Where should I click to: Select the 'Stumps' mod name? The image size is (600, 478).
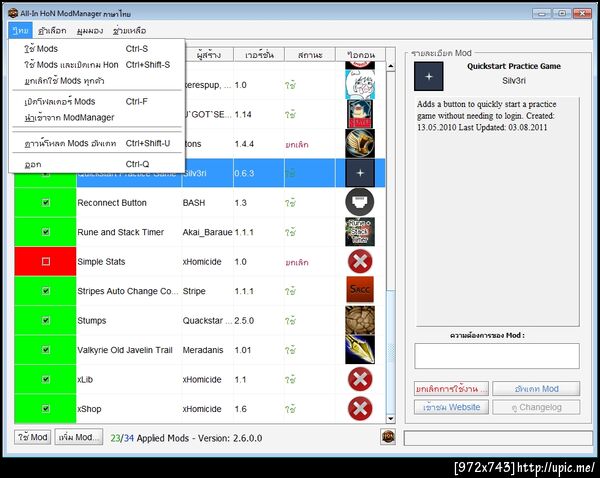pyautogui.click(x=91, y=321)
